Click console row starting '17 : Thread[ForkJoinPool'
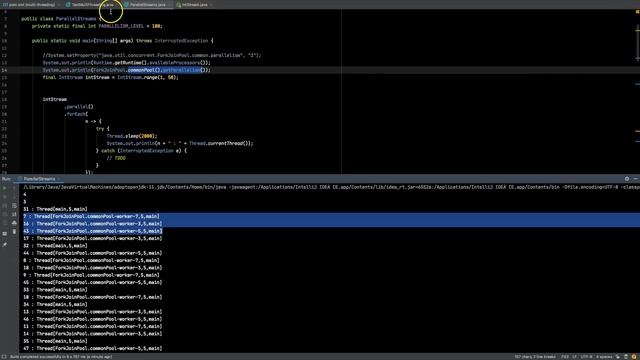Viewport: 640px width, 360px height. pos(92,238)
